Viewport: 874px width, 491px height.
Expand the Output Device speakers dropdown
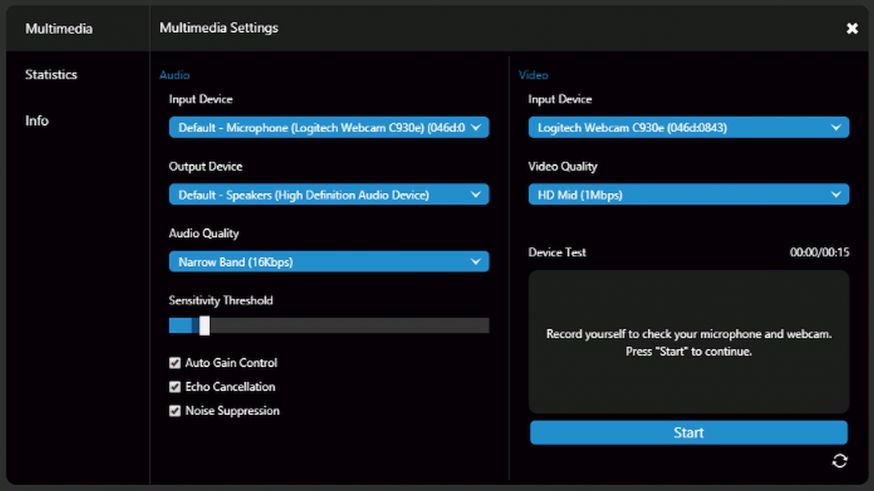point(328,195)
